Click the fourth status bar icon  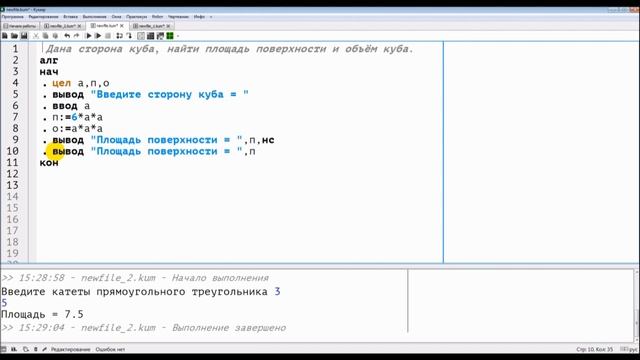coord(36,349)
